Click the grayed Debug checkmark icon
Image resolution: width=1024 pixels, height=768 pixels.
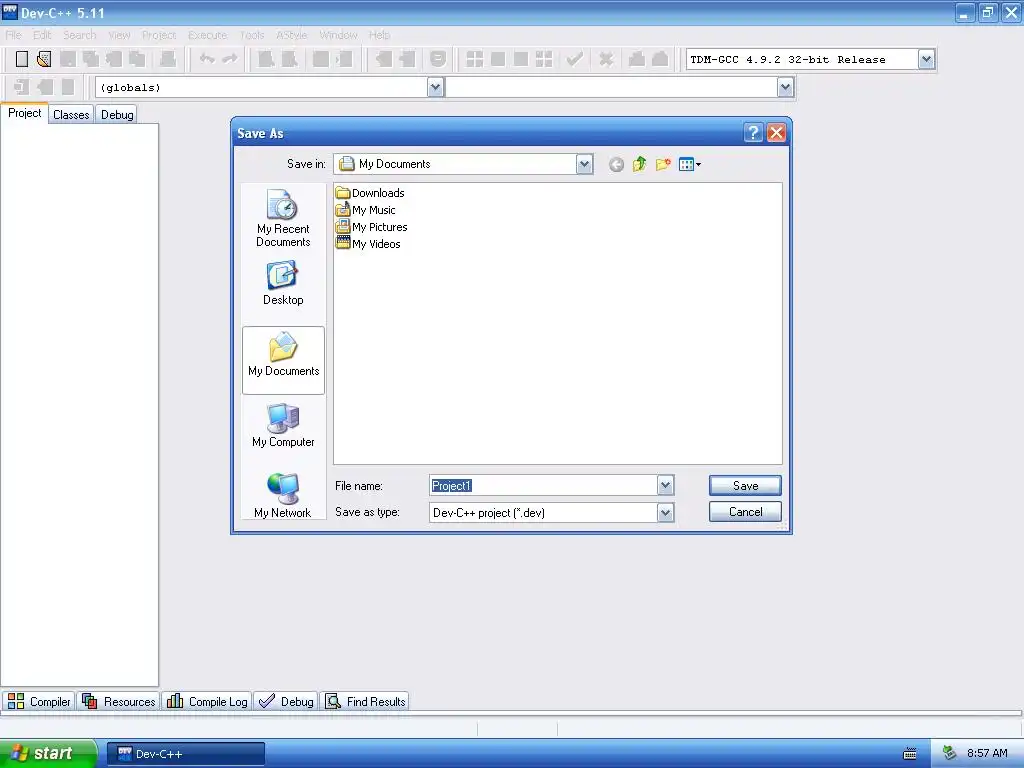click(575, 59)
